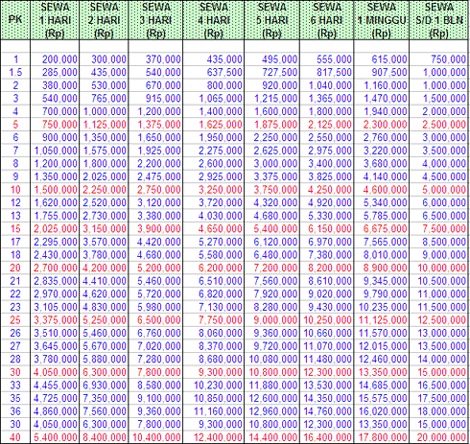Select the "SEWA 5 HARI (Rp)" header

click(272, 20)
